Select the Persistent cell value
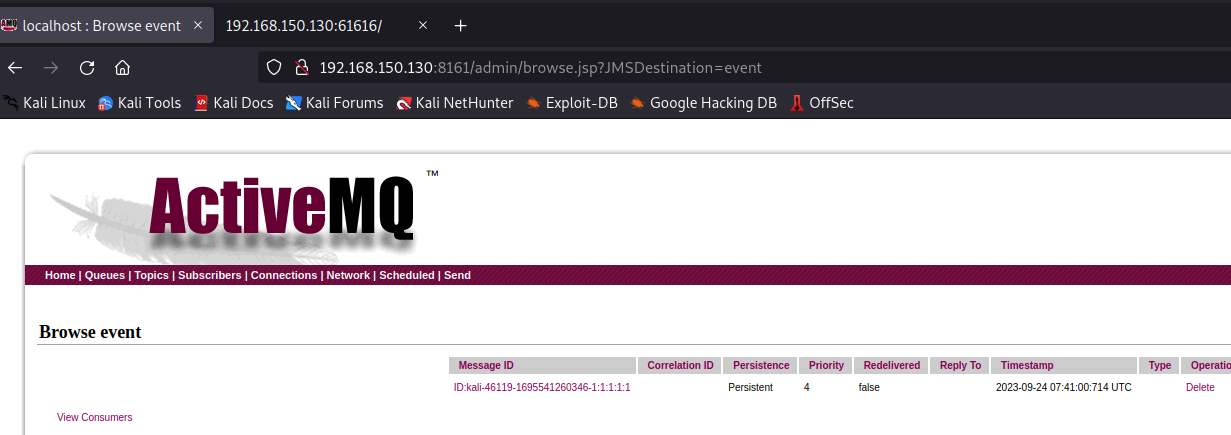Screen dimensions: 1231x435 (x=750, y=387)
